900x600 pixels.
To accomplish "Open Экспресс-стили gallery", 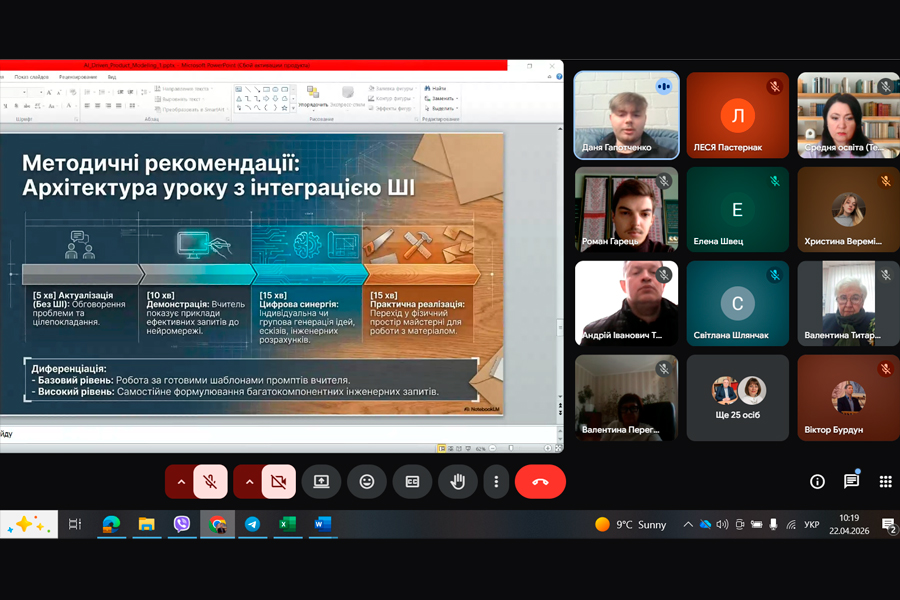I will (348, 96).
